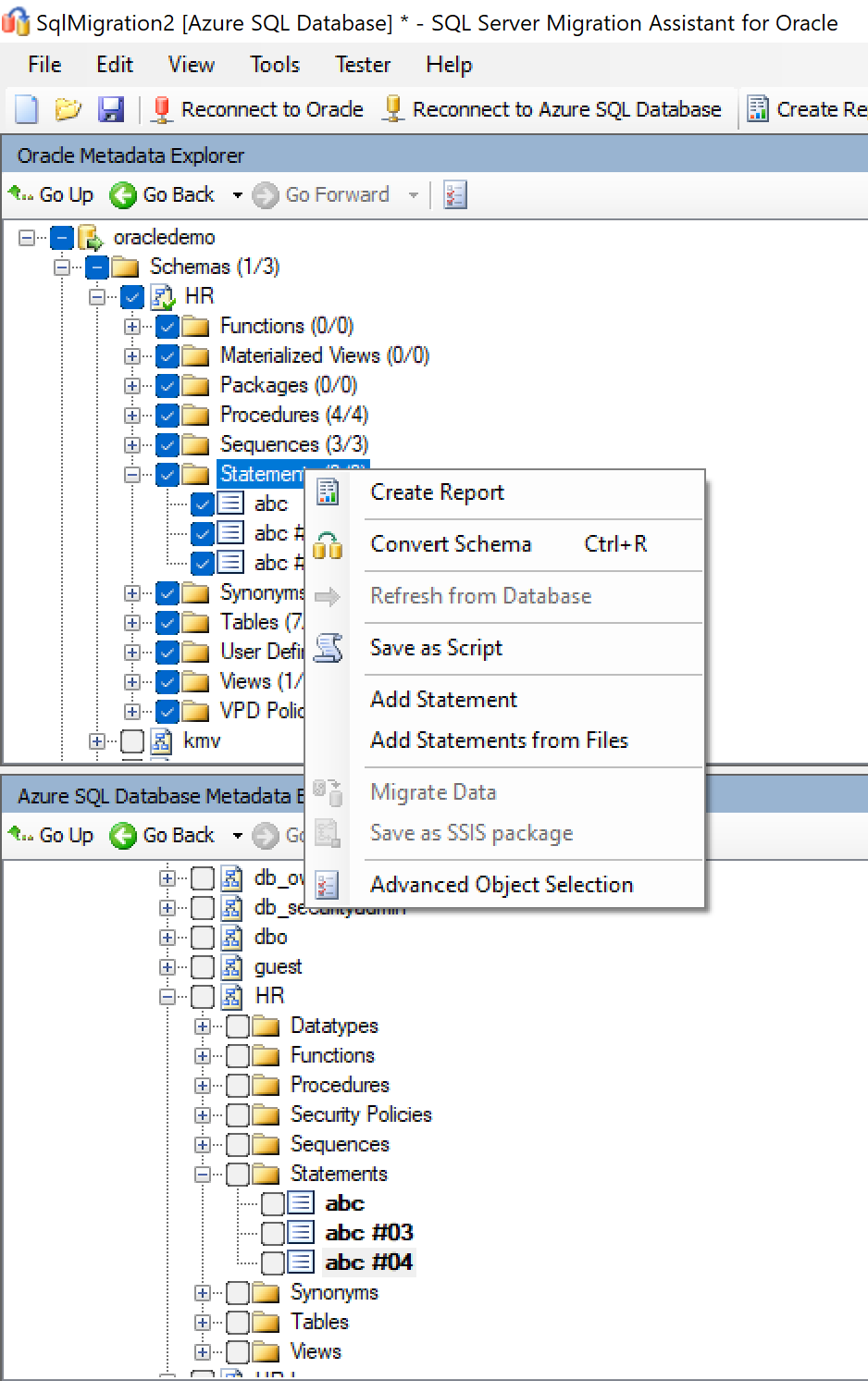Click the Save as Script icon
Image resolution: width=868 pixels, height=1381 pixels.
(x=328, y=647)
